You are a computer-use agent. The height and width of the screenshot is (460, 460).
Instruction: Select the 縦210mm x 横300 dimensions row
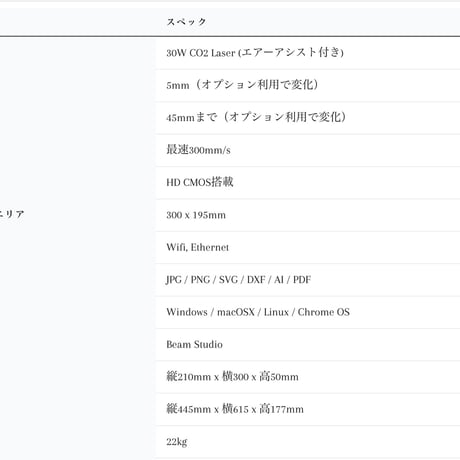pyautogui.click(x=308, y=376)
